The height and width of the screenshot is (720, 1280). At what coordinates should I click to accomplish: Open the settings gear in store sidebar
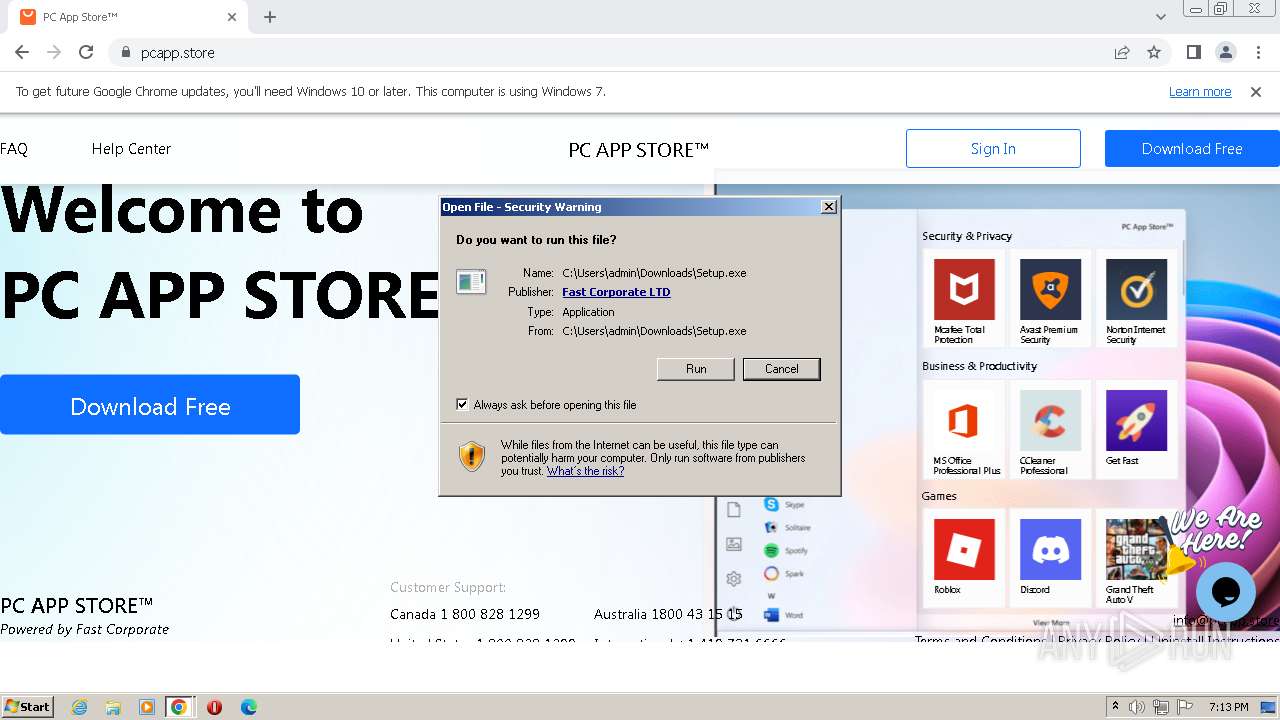(734, 579)
